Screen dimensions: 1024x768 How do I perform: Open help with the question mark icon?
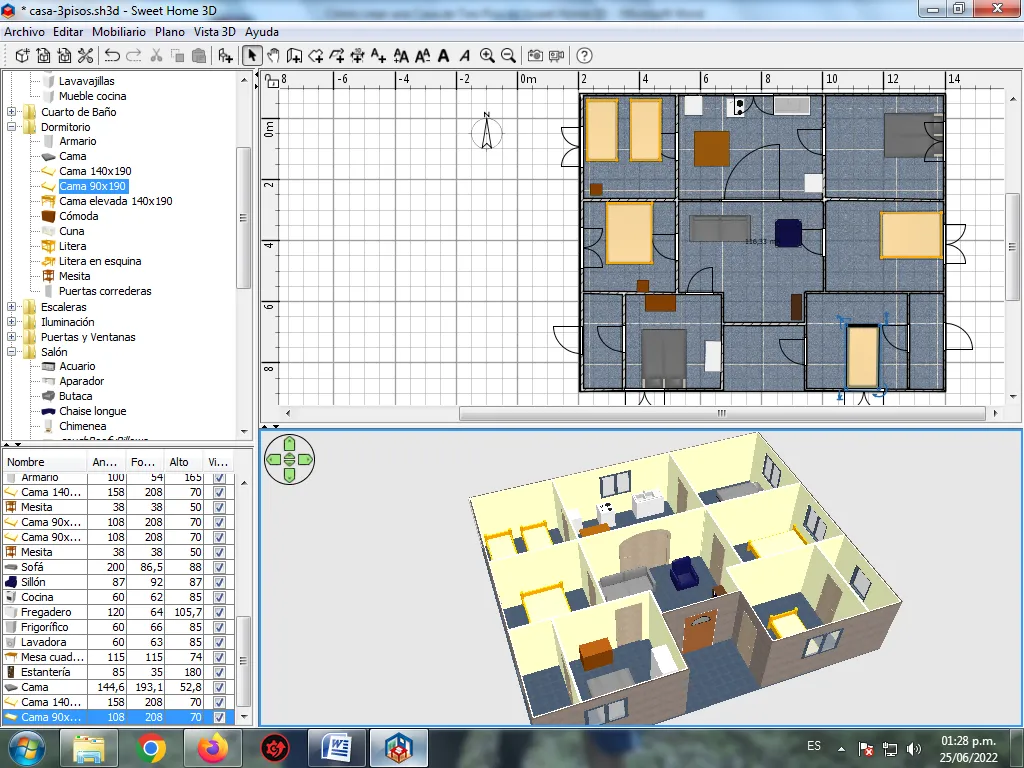click(584, 56)
